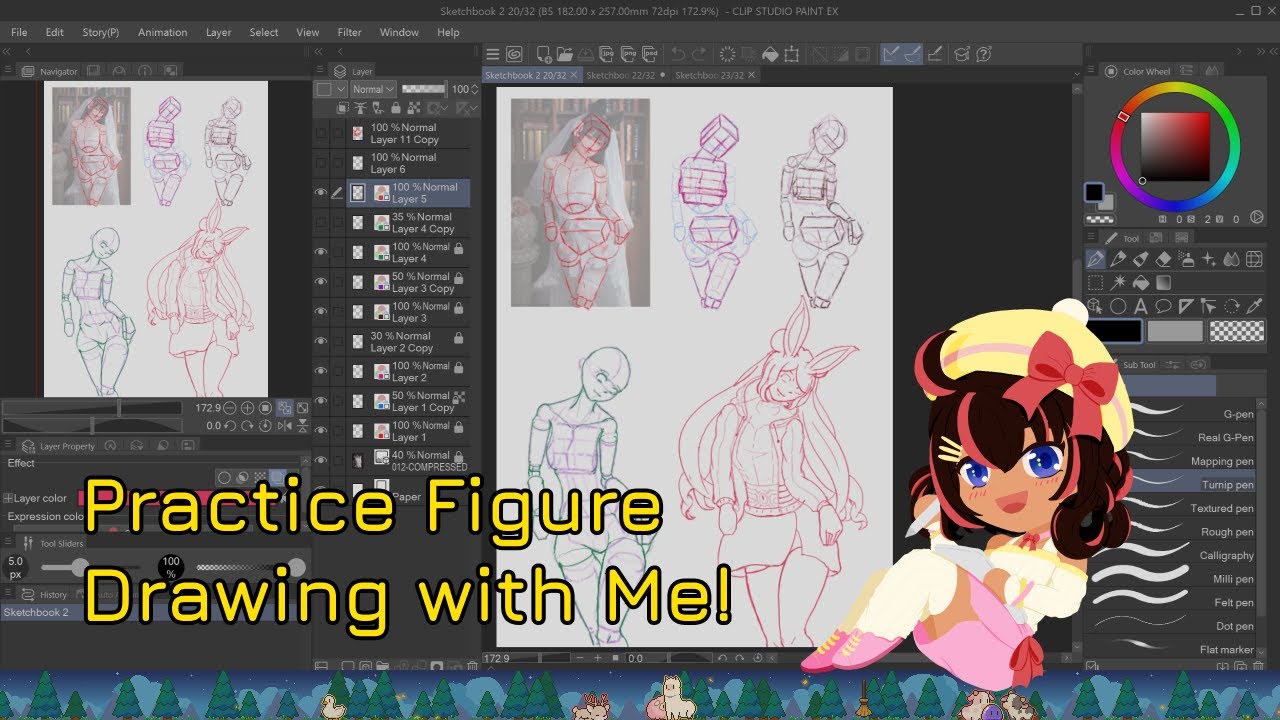Open the Animation menu
Screen dimensions: 1280x720
pos(162,32)
